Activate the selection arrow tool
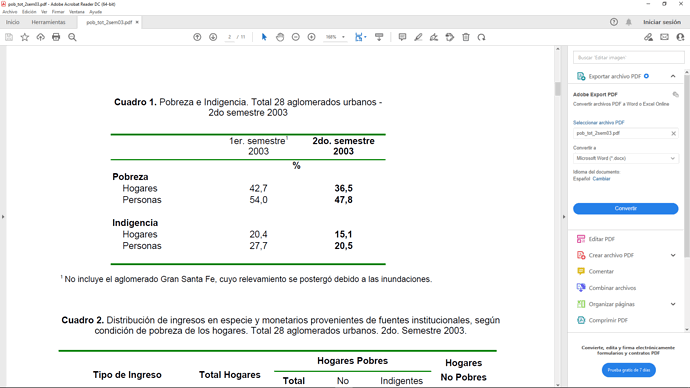This screenshot has height=388, width=690. point(264,37)
